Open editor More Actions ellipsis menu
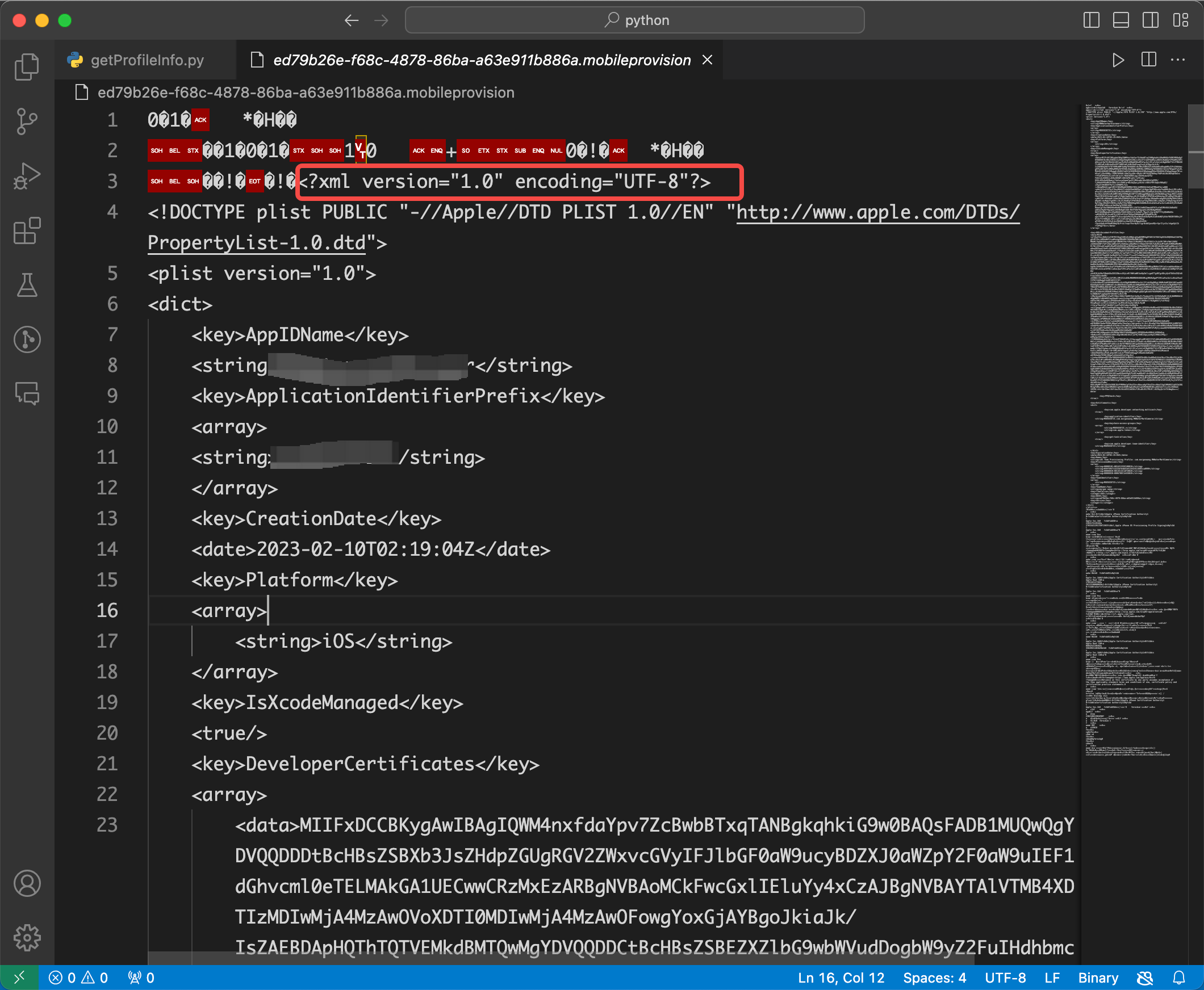This screenshot has width=1204, height=990. [1178, 60]
